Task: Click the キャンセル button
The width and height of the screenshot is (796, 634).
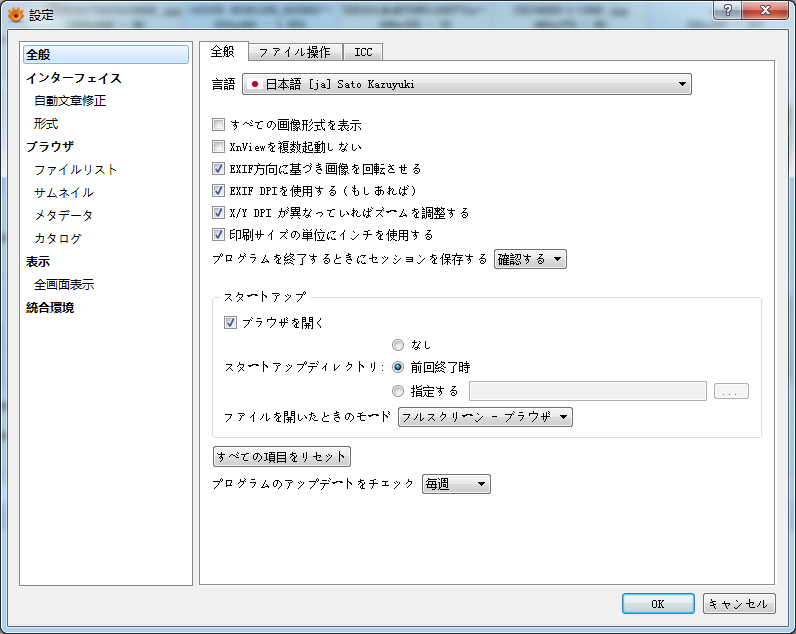Action: pyautogui.click(x=739, y=604)
